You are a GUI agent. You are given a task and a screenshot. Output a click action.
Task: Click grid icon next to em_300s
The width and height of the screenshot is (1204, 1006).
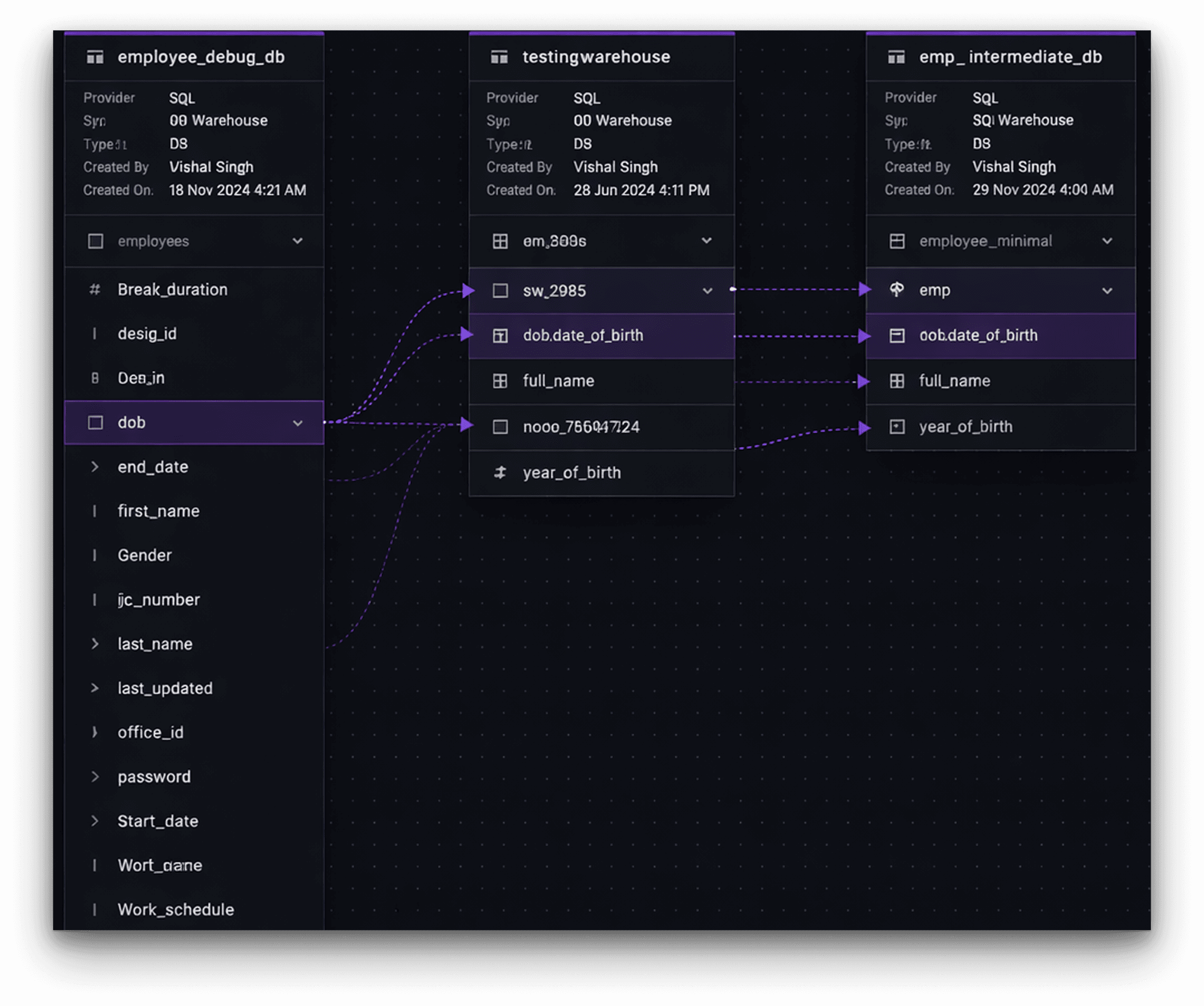coord(500,241)
